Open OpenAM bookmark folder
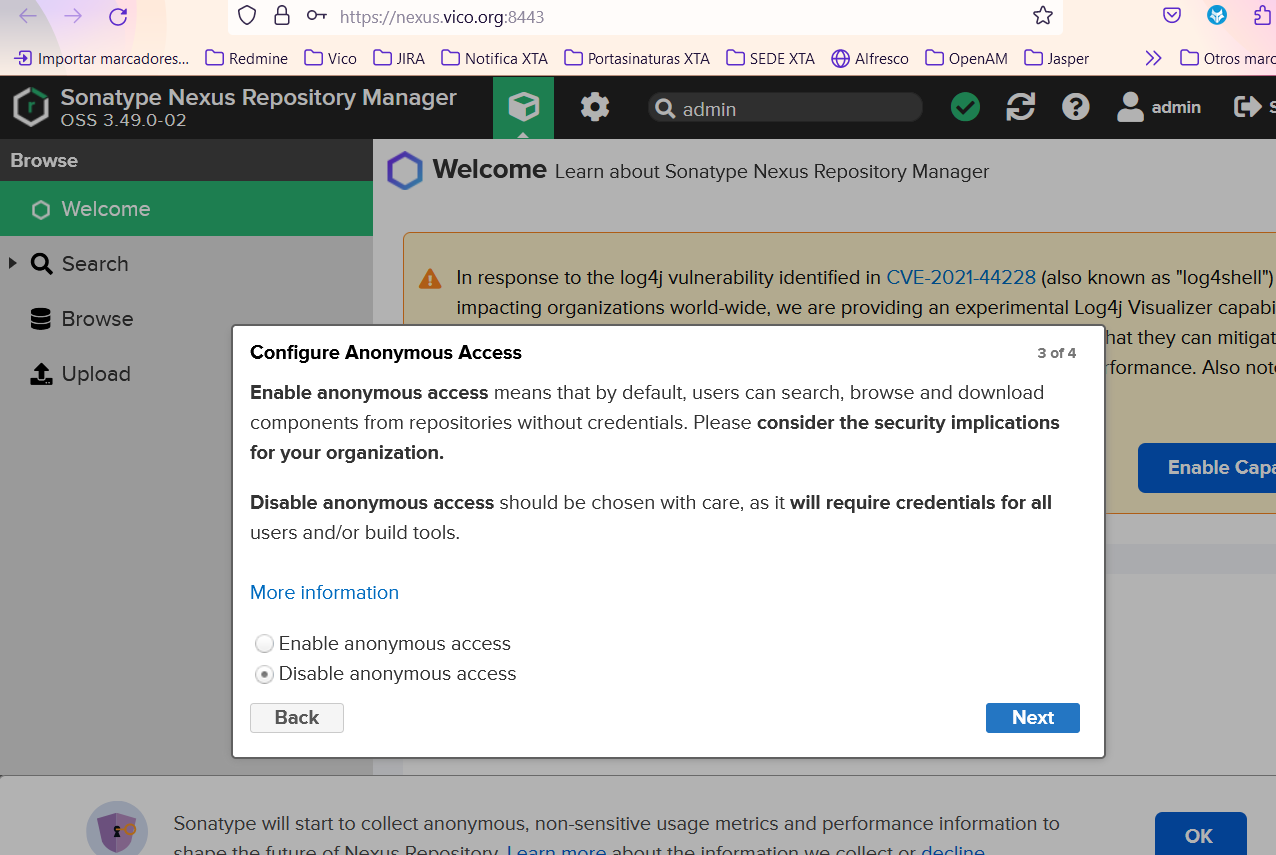 [x=967, y=58]
